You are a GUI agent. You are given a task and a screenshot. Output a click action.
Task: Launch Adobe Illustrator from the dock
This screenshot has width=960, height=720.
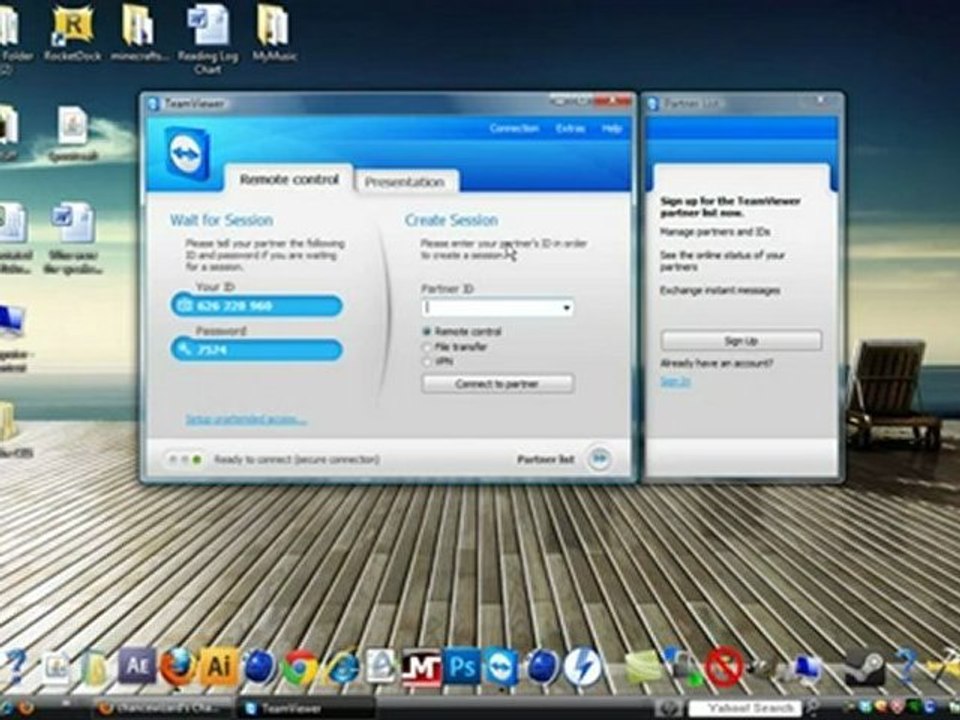(217, 666)
